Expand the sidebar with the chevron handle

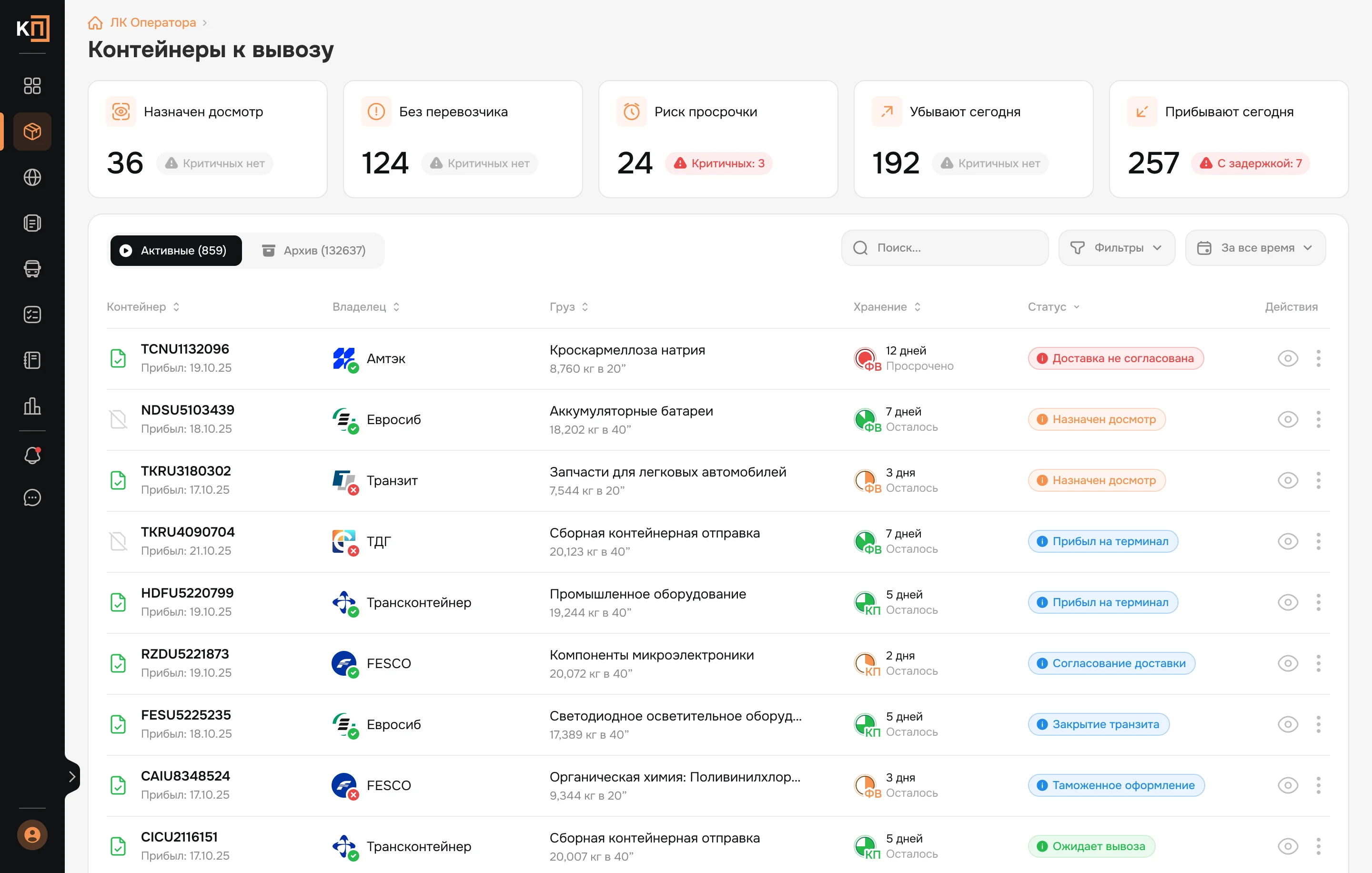(x=72, y=776)
